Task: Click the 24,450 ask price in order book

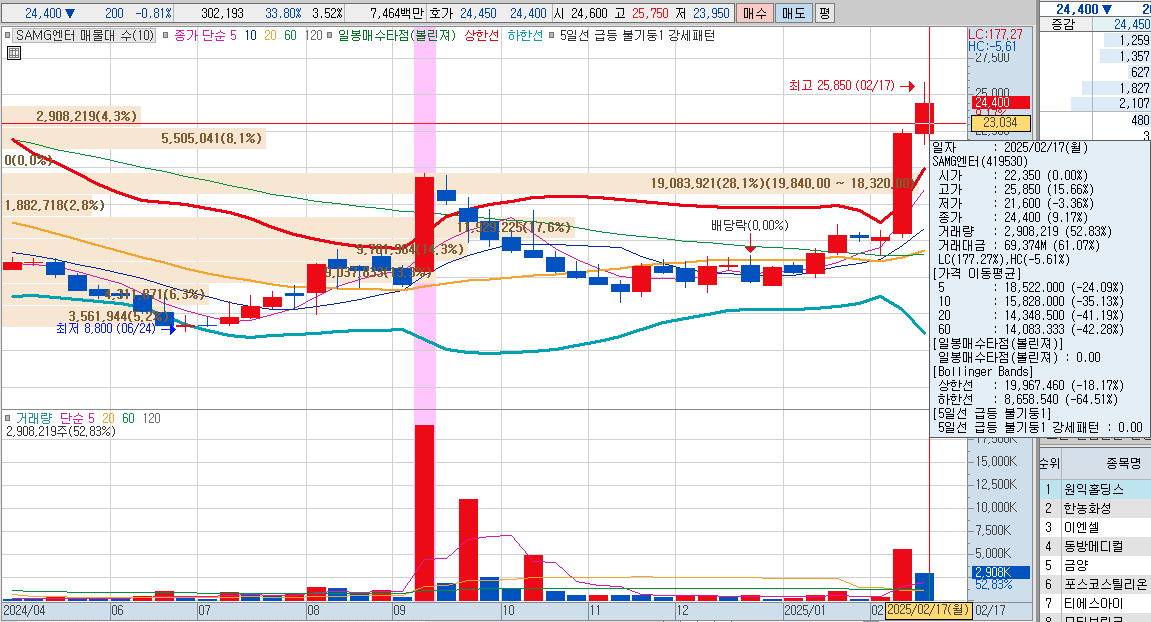Action: pyautogui.click(x=1131, y=24)
